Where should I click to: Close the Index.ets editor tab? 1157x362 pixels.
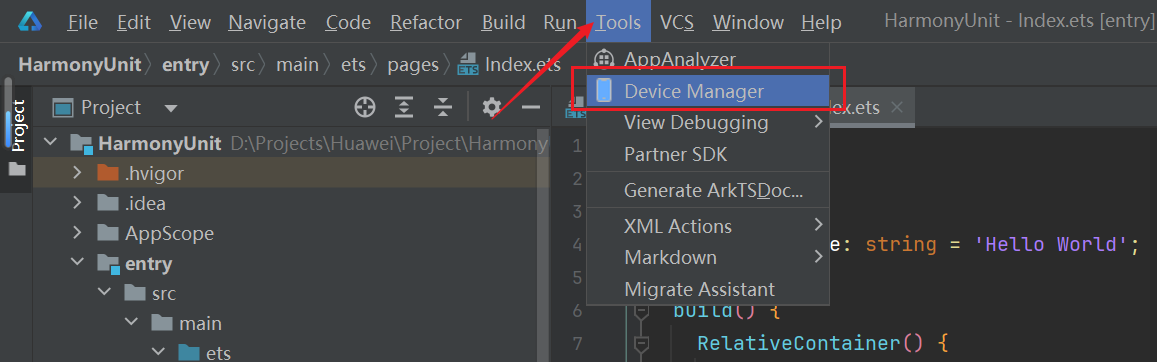click(897, 108)
